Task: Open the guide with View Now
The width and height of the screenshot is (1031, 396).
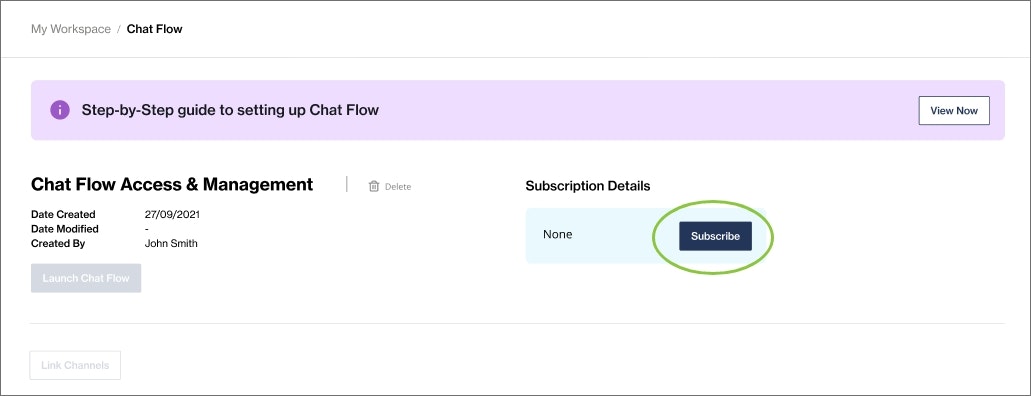Action: (954, 111)
